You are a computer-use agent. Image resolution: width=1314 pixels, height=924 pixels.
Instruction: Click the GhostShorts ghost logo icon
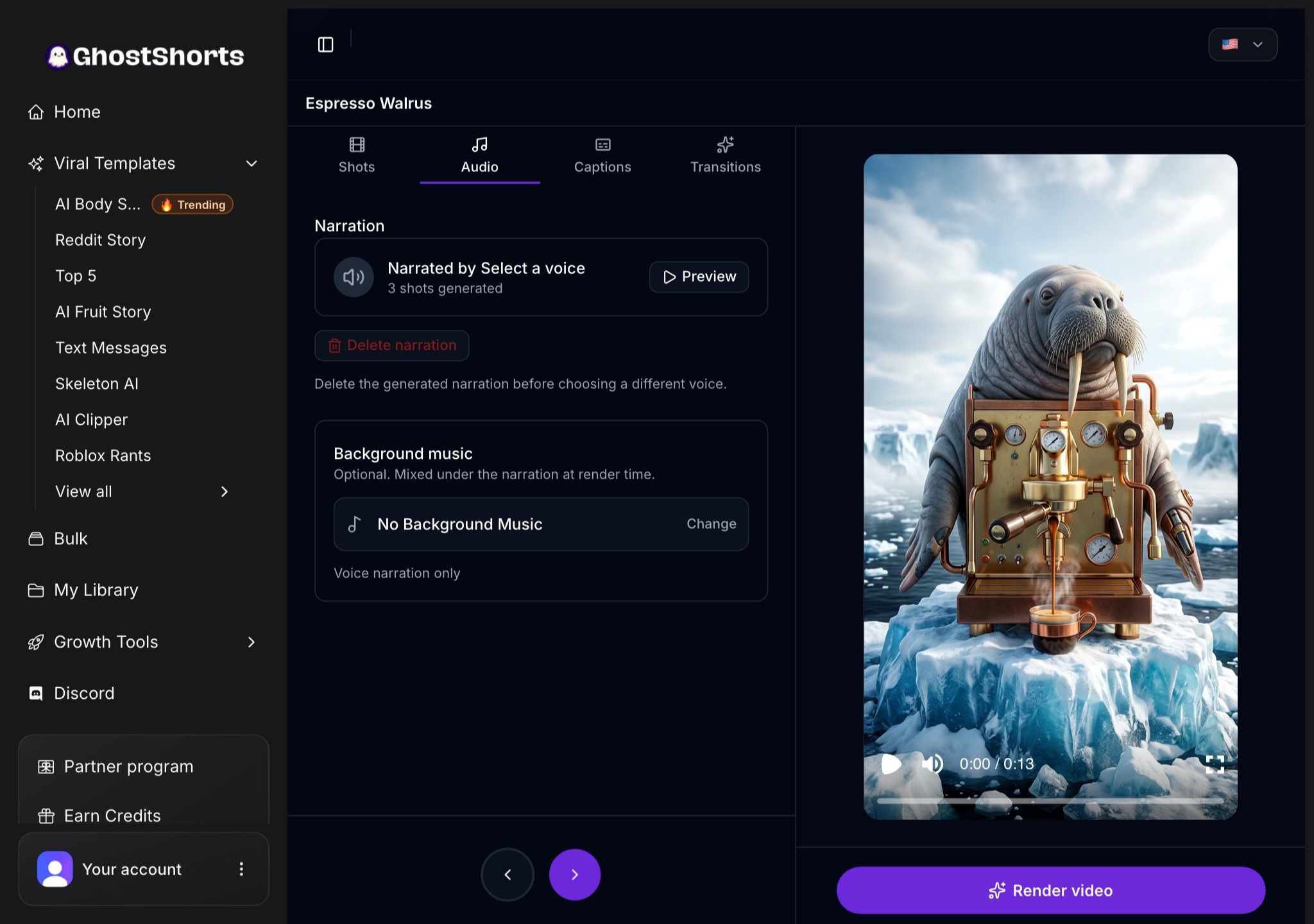click(x=58, y=56)
